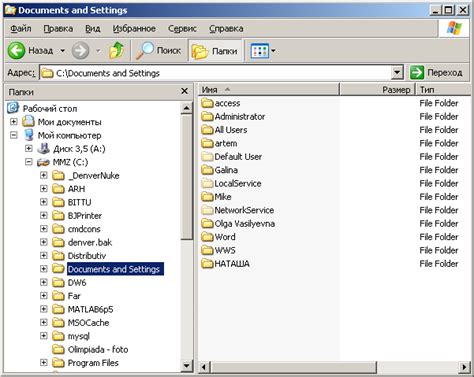
Task: Click the greyed Forward arrow button
Action: pyautogui.click(x=81, y=51)
